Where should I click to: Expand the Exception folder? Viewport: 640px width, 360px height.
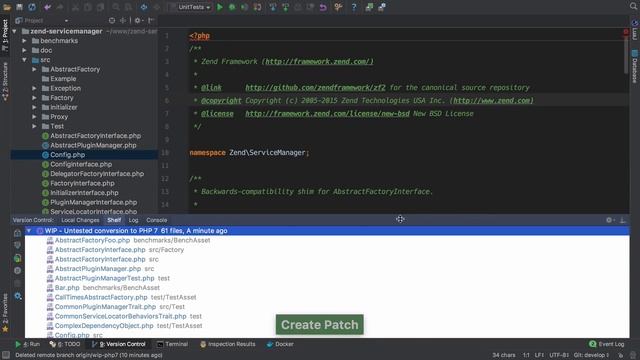pyautogui.click(x=34, y=88)
